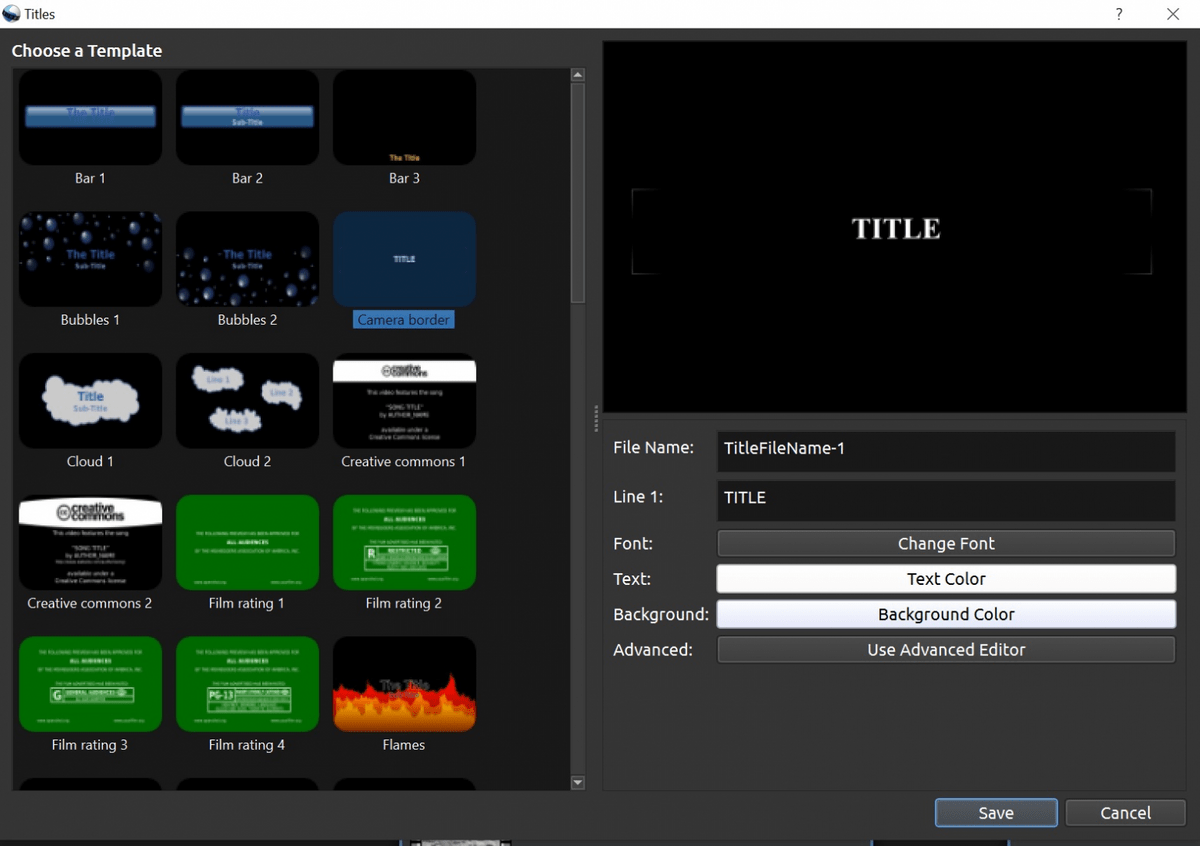Cancel the title creation dialog
The height and width of the screenshot is (846, 1200).
pyautogui.click(x=1125, y=812)
